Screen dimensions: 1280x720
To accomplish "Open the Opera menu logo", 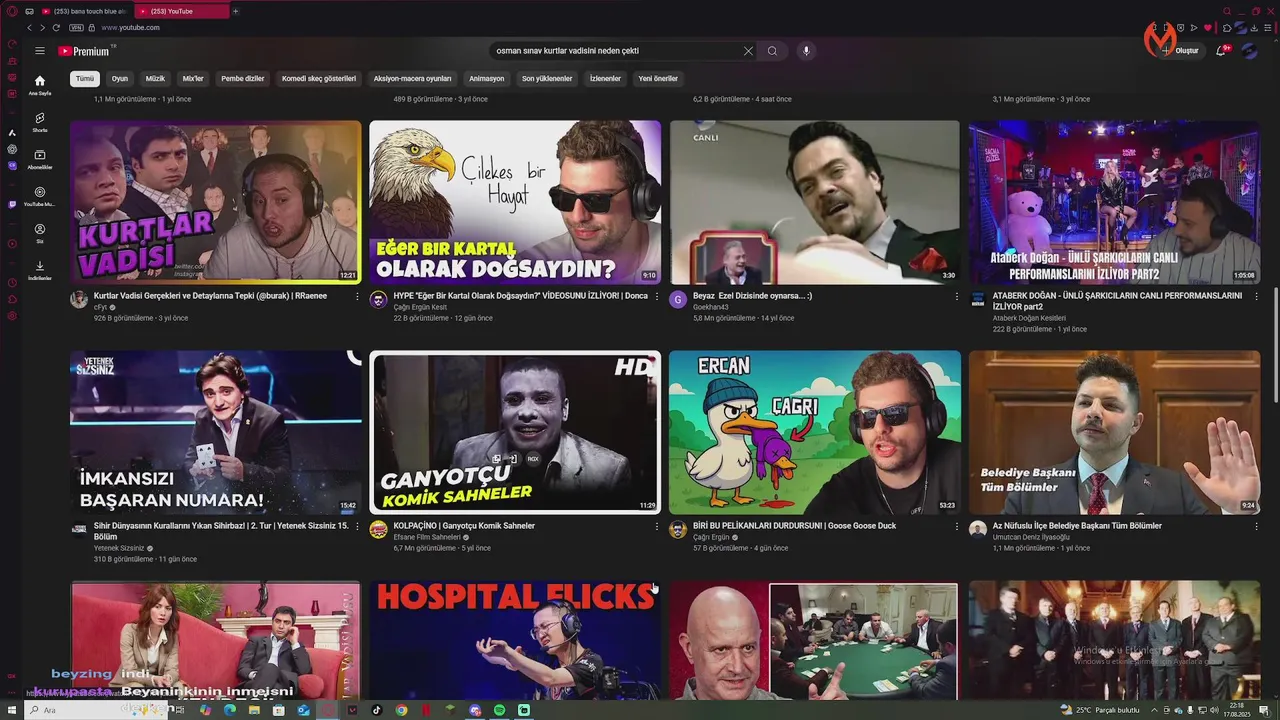I will tap(11, 11).
